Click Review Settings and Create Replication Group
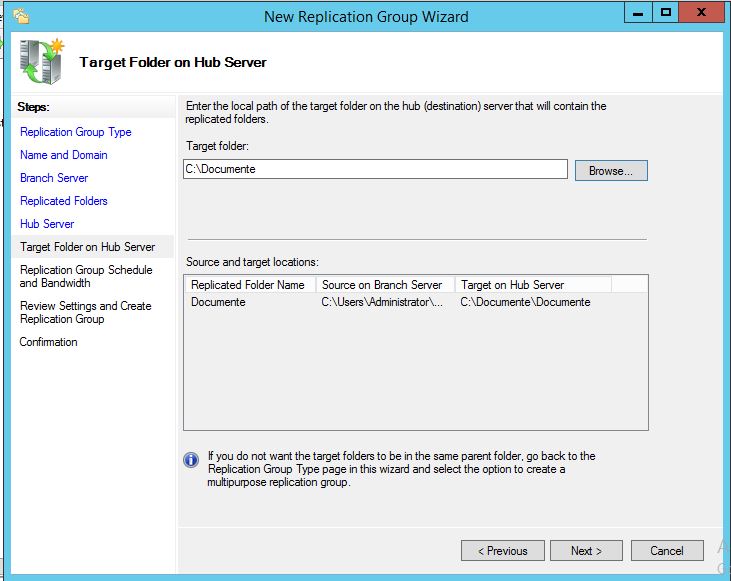 pos(86,312)
